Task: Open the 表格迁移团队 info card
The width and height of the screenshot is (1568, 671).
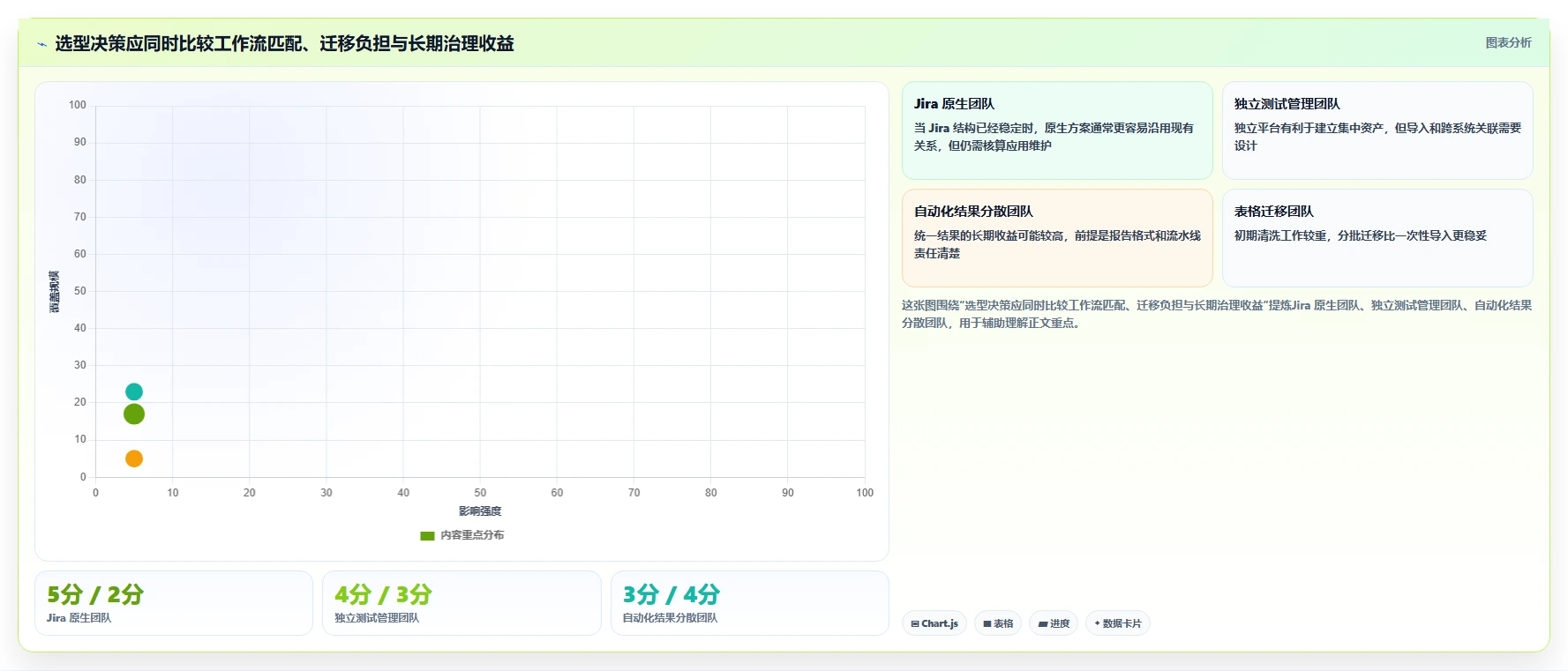Action: point(1377,238)
